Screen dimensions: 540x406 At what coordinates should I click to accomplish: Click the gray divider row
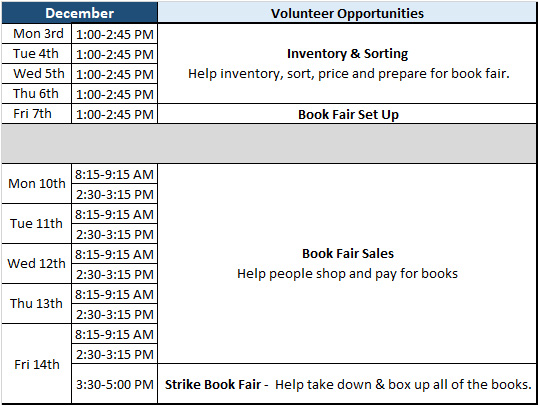[x=269, y=143]
